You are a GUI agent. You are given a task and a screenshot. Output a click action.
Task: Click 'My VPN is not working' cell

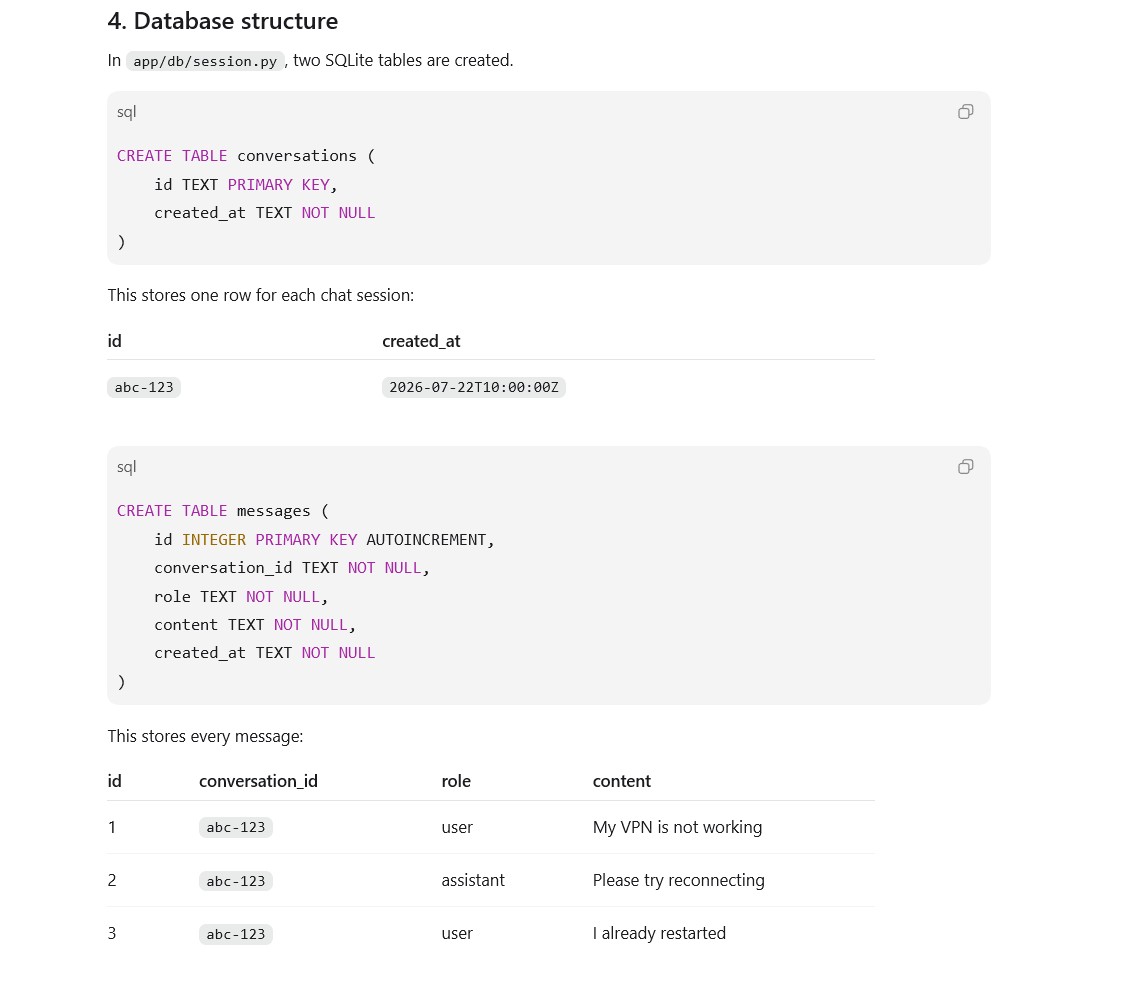pyautogui.click(x=677, y=827)
